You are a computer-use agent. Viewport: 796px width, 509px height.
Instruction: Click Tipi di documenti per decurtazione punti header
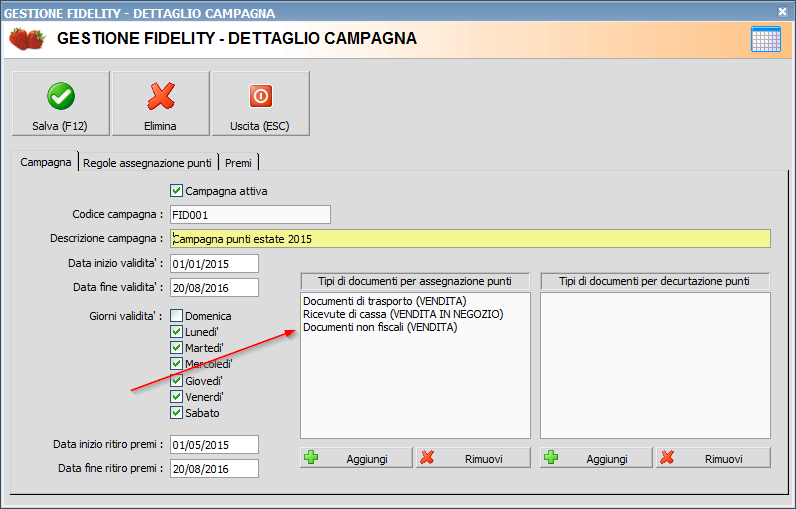[655, 281]
